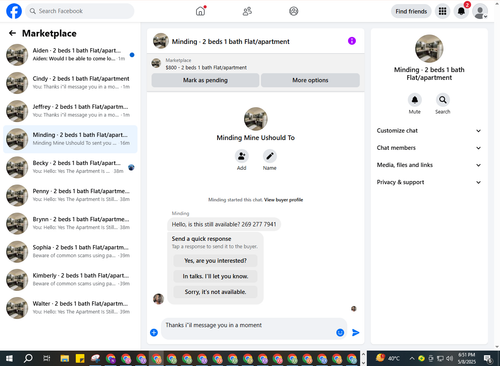Click the Name pencil edit icon
The height and width of the screenshot is (366, 500).
pos(269,156)
